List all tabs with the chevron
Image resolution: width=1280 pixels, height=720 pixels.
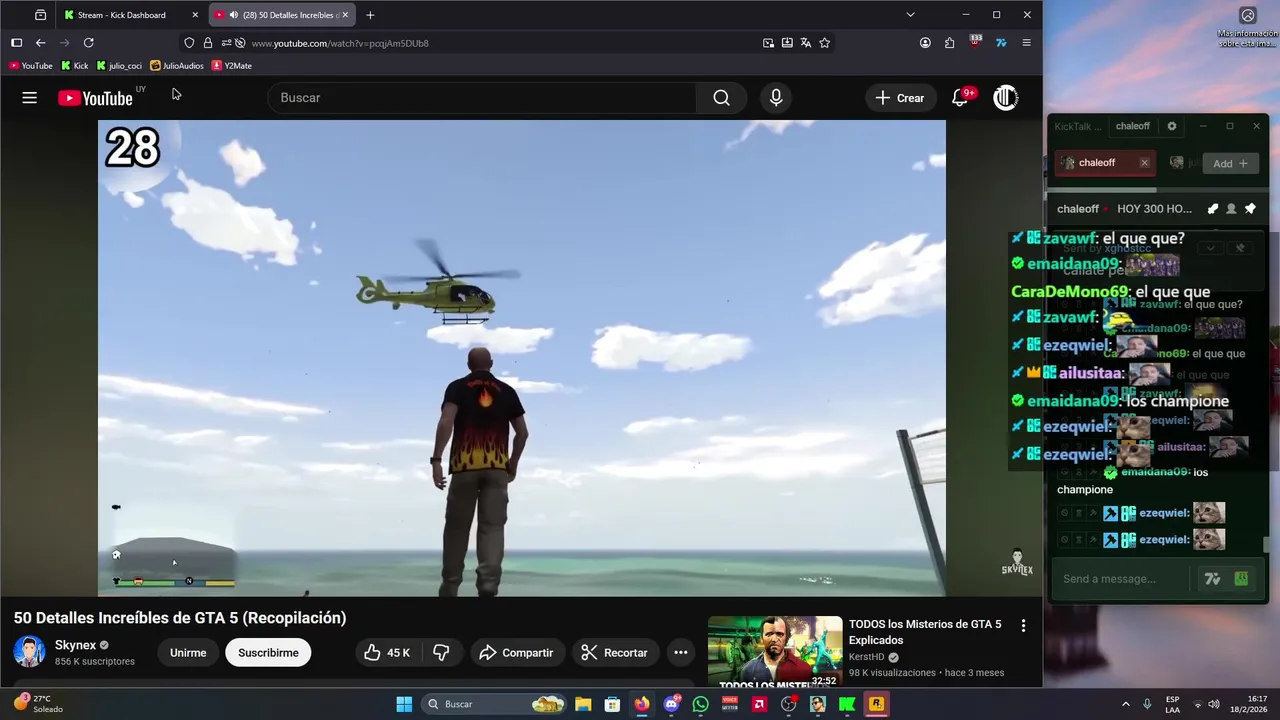(x=910, y=15)
